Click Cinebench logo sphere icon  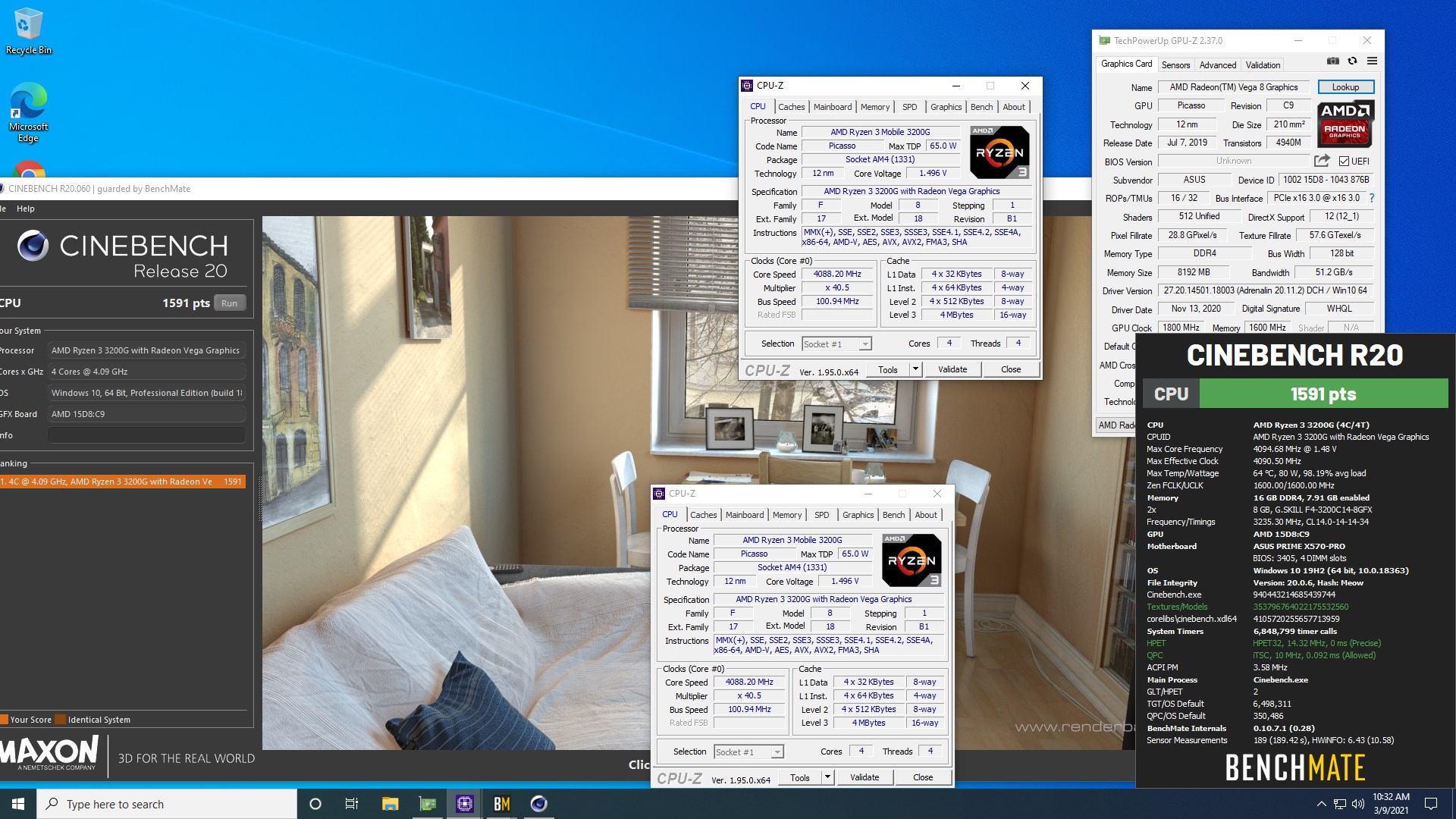coord(33,245)
